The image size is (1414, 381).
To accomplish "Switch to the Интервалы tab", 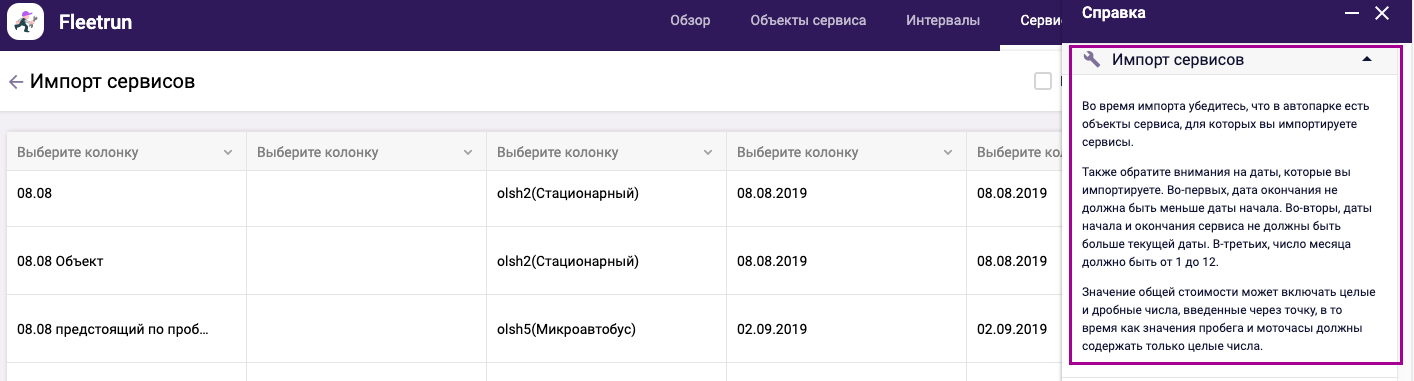I will click(943, 20).
